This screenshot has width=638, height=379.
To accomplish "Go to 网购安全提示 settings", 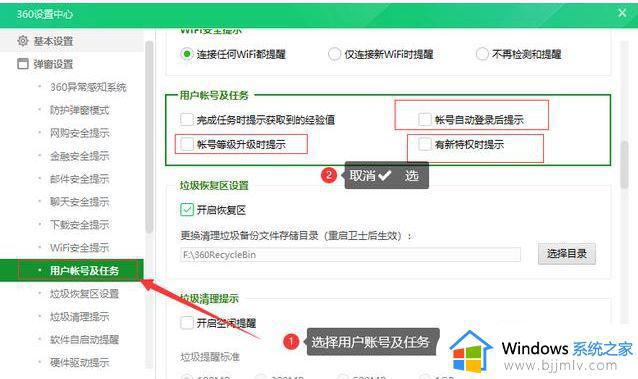I will (79, 133).
